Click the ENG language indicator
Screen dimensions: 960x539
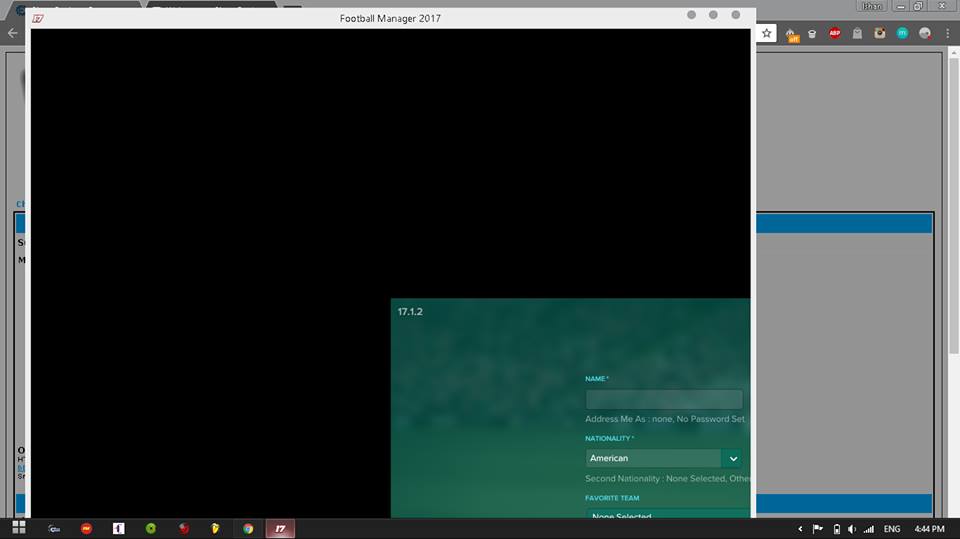click(891, 528)
